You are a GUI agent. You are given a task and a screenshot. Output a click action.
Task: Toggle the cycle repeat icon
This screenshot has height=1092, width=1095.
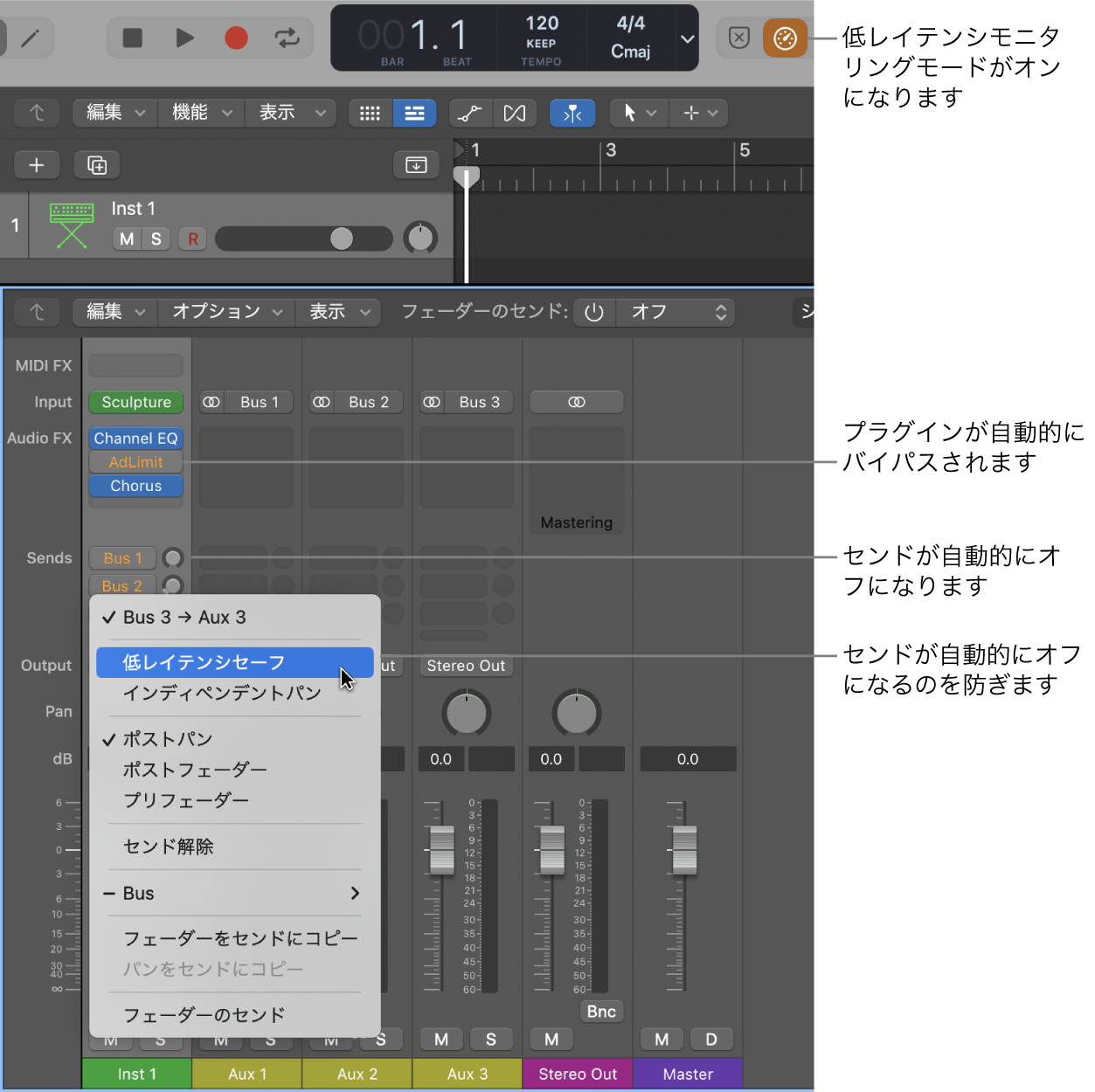[x=287, y=38]
